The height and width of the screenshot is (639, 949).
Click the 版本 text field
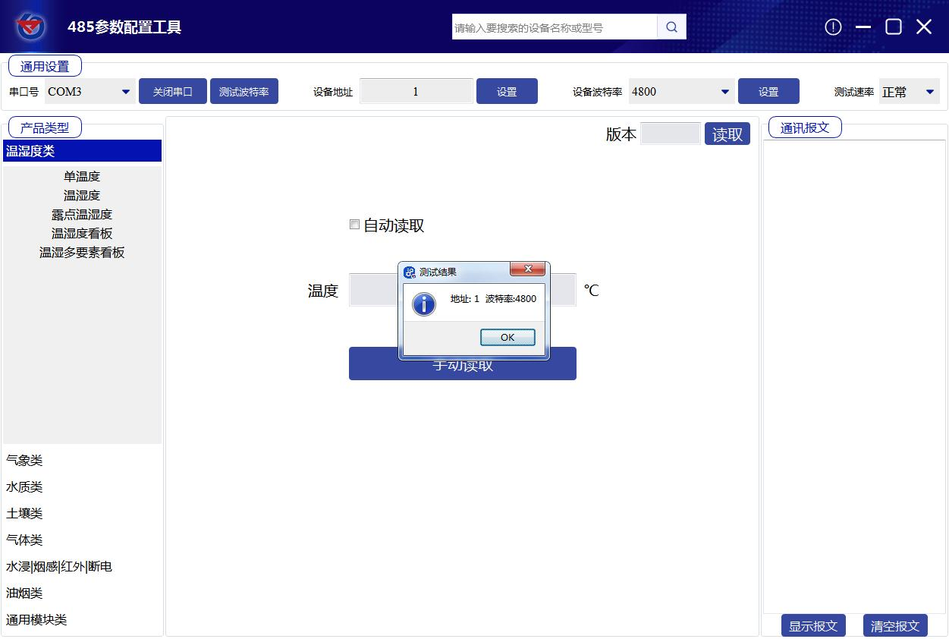[670, 134]
